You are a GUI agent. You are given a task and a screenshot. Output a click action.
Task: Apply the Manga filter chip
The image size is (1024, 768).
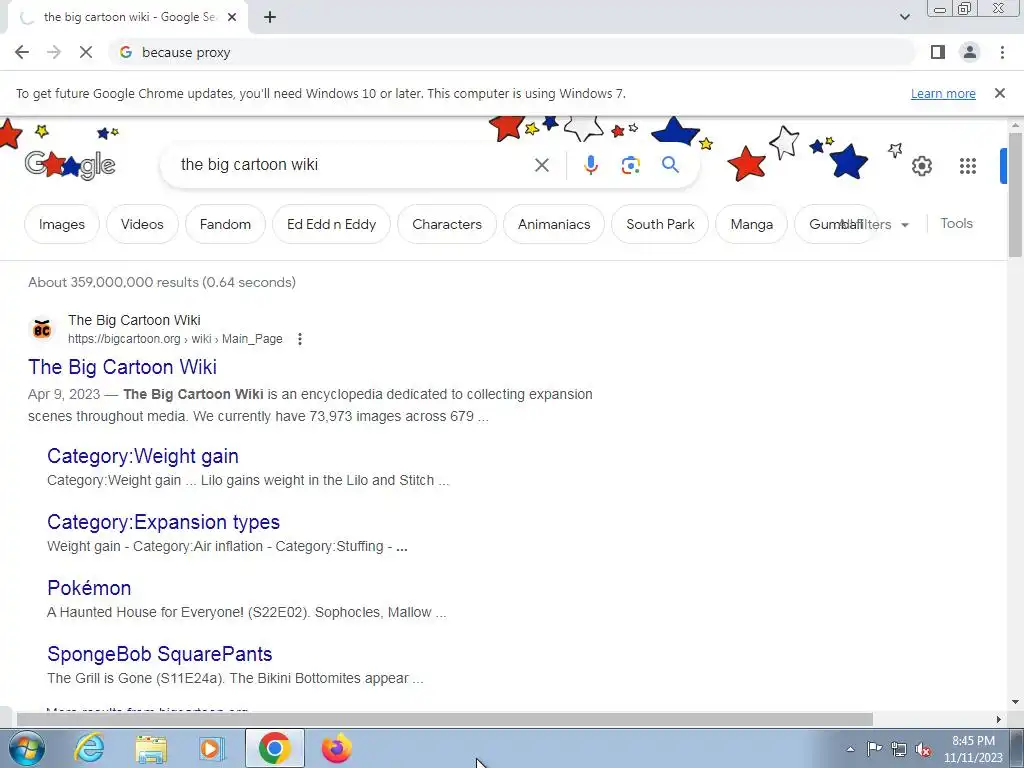(752, 224)
